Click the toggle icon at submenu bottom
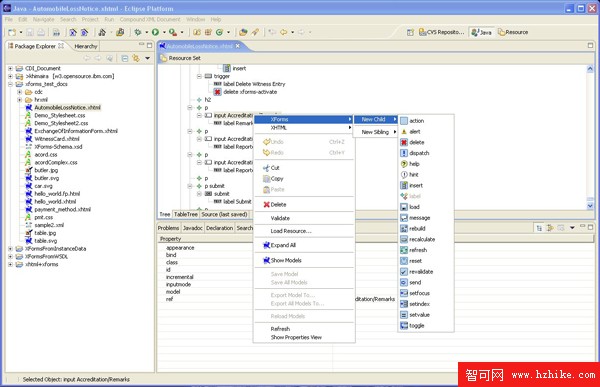 [404, 326]
